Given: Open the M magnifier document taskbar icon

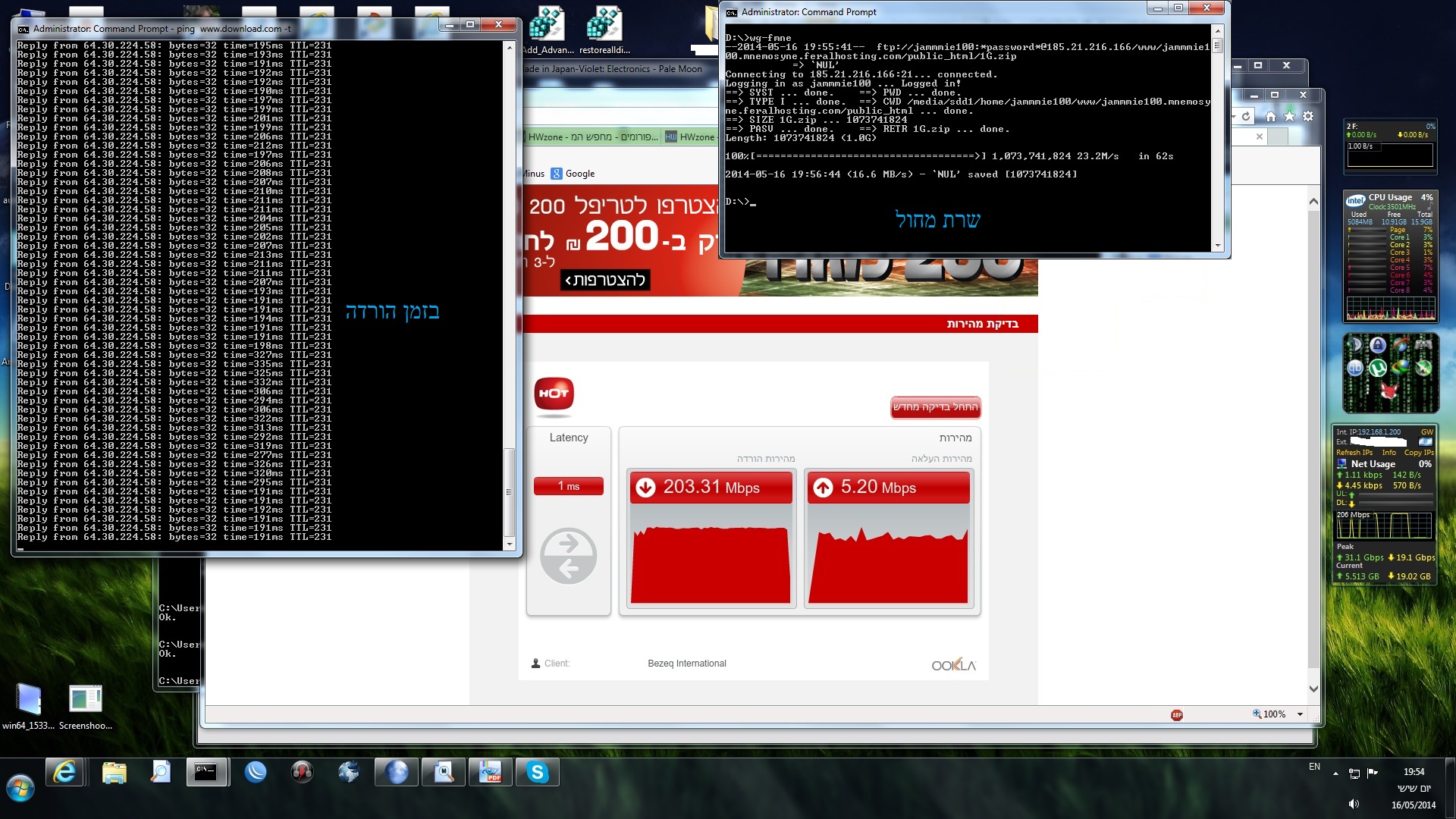Looking at the screenshot, I should (x=444, y=773).
